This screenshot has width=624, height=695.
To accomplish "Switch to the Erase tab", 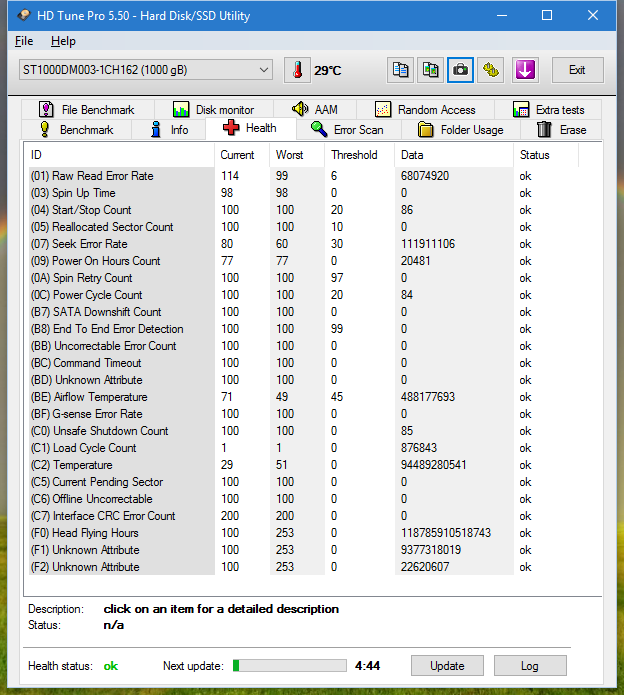I will click(562, 130).
